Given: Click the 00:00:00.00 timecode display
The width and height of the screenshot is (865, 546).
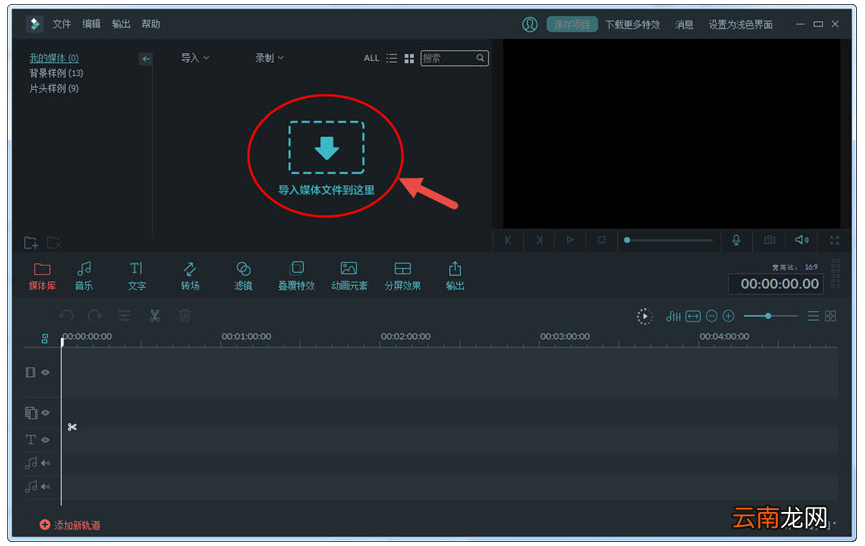Looking at the screenshot, I should (777, 284).
